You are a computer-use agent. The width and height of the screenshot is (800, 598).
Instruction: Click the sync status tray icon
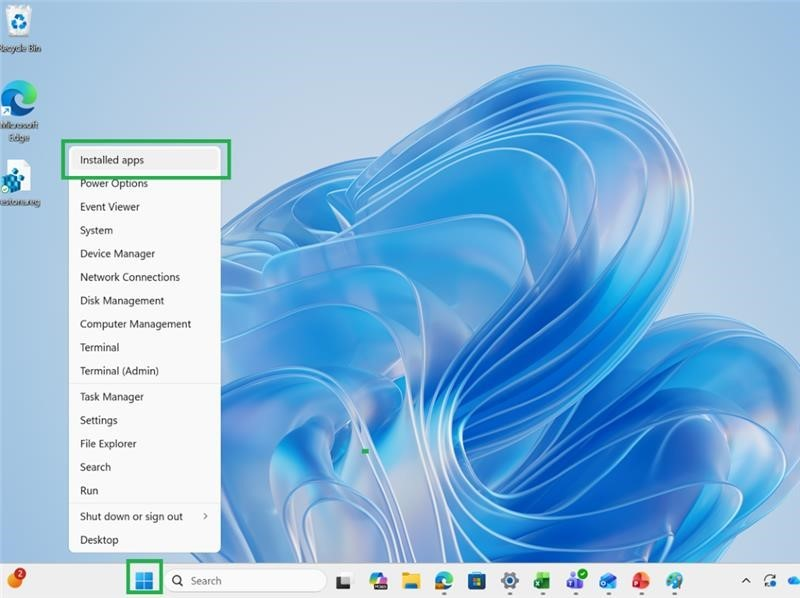pos(769,581)
